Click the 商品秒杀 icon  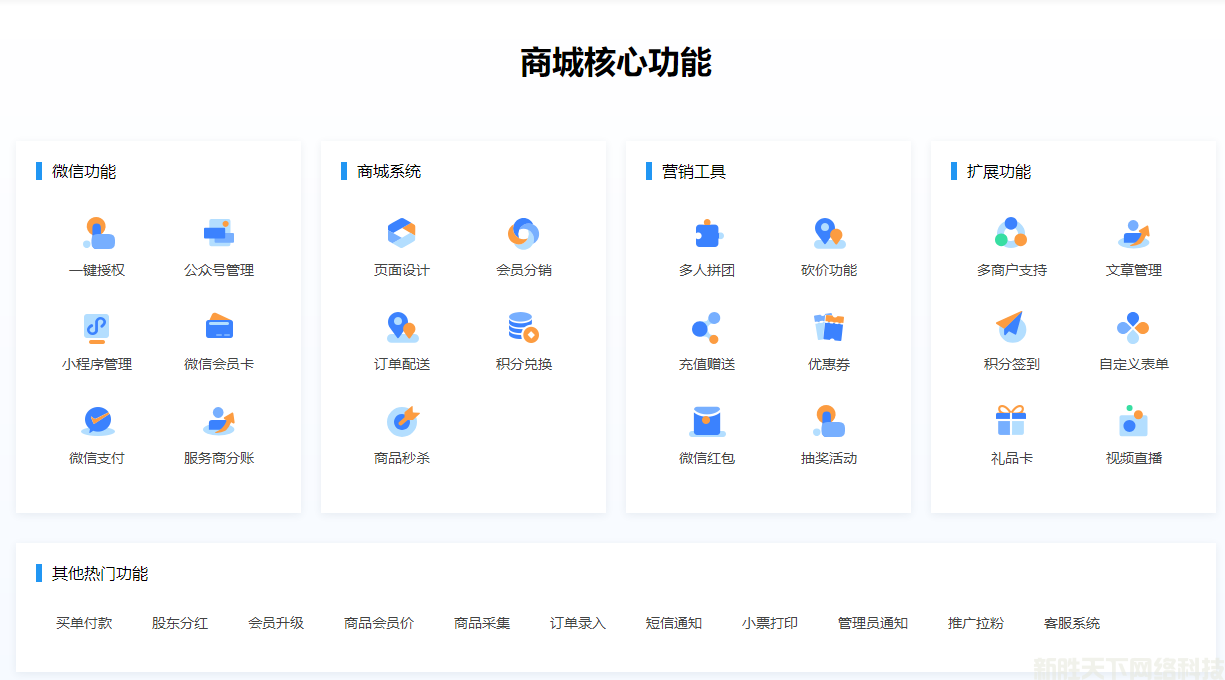tap(401, 421)
